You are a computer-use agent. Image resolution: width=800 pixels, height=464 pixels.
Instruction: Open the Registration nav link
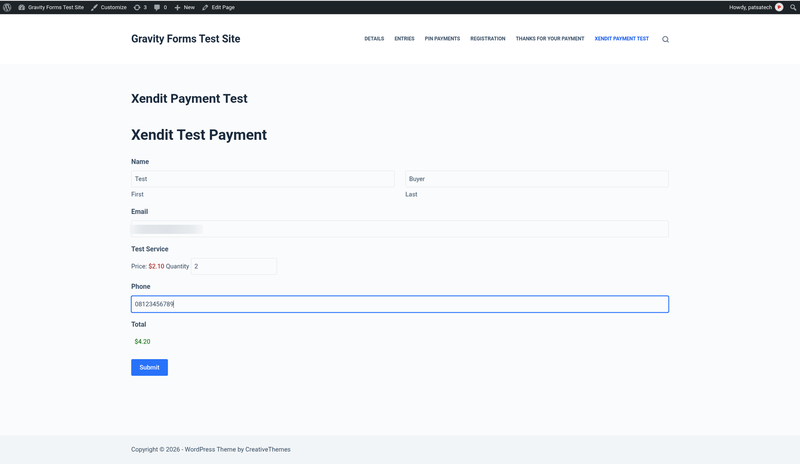click(x=488, y=39)
